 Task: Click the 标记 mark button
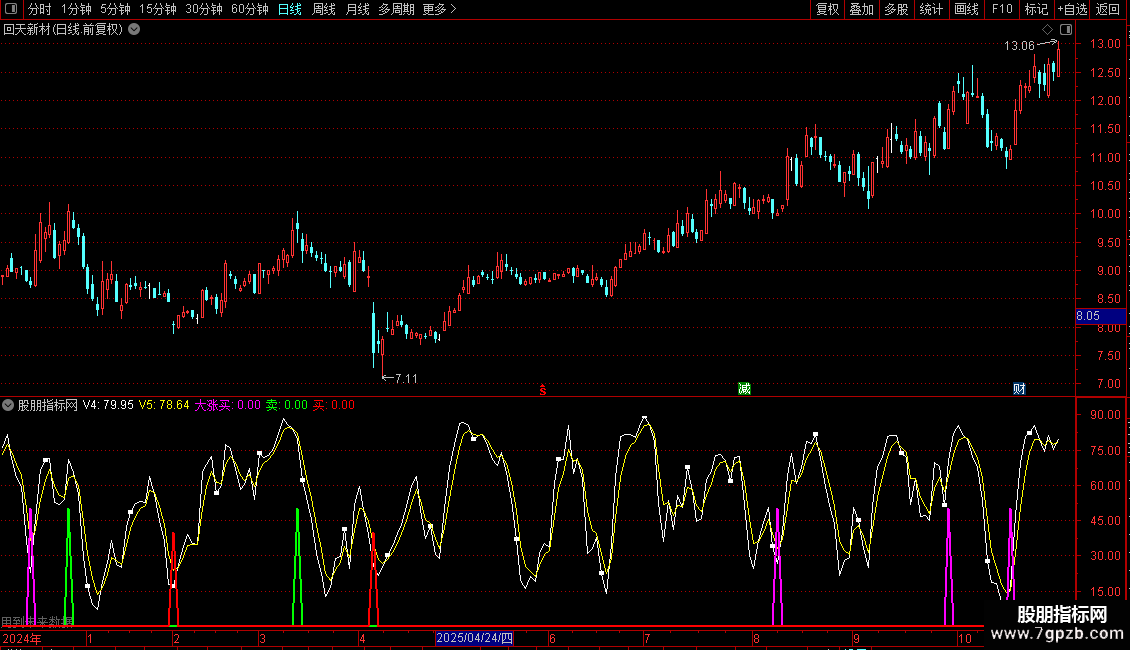[x=1036, y=9]
